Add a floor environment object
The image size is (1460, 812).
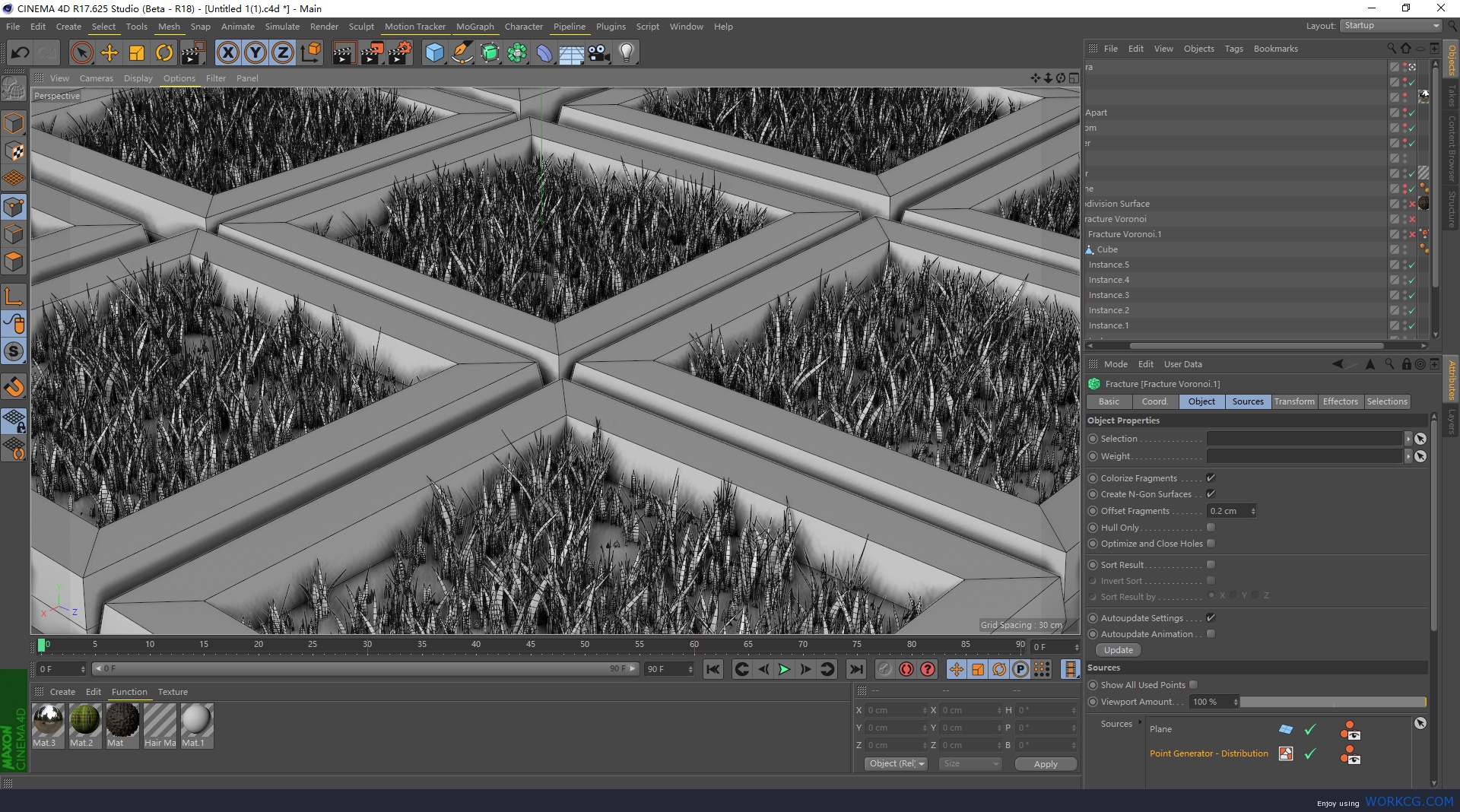coord(572,52)
